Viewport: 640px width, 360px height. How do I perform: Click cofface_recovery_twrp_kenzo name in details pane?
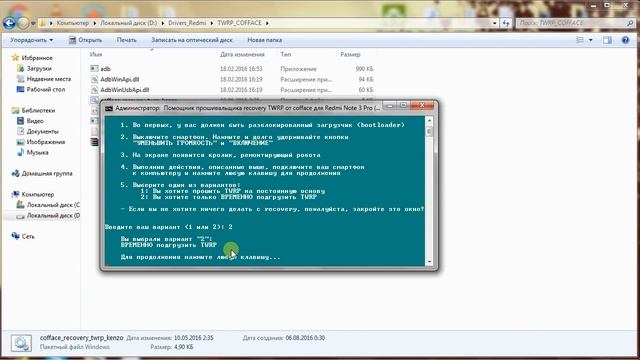pos(82,338)
